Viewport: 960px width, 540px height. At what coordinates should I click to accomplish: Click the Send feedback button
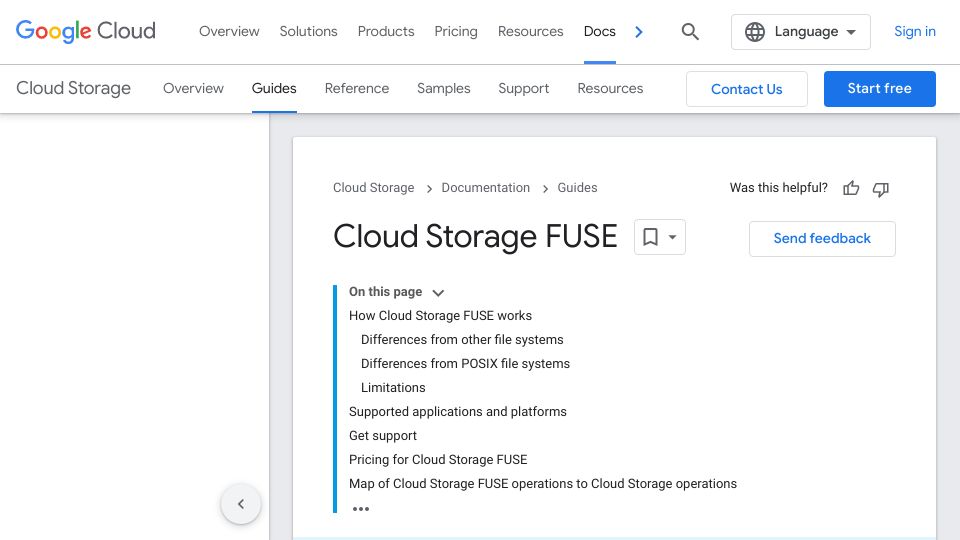(822, 239)
